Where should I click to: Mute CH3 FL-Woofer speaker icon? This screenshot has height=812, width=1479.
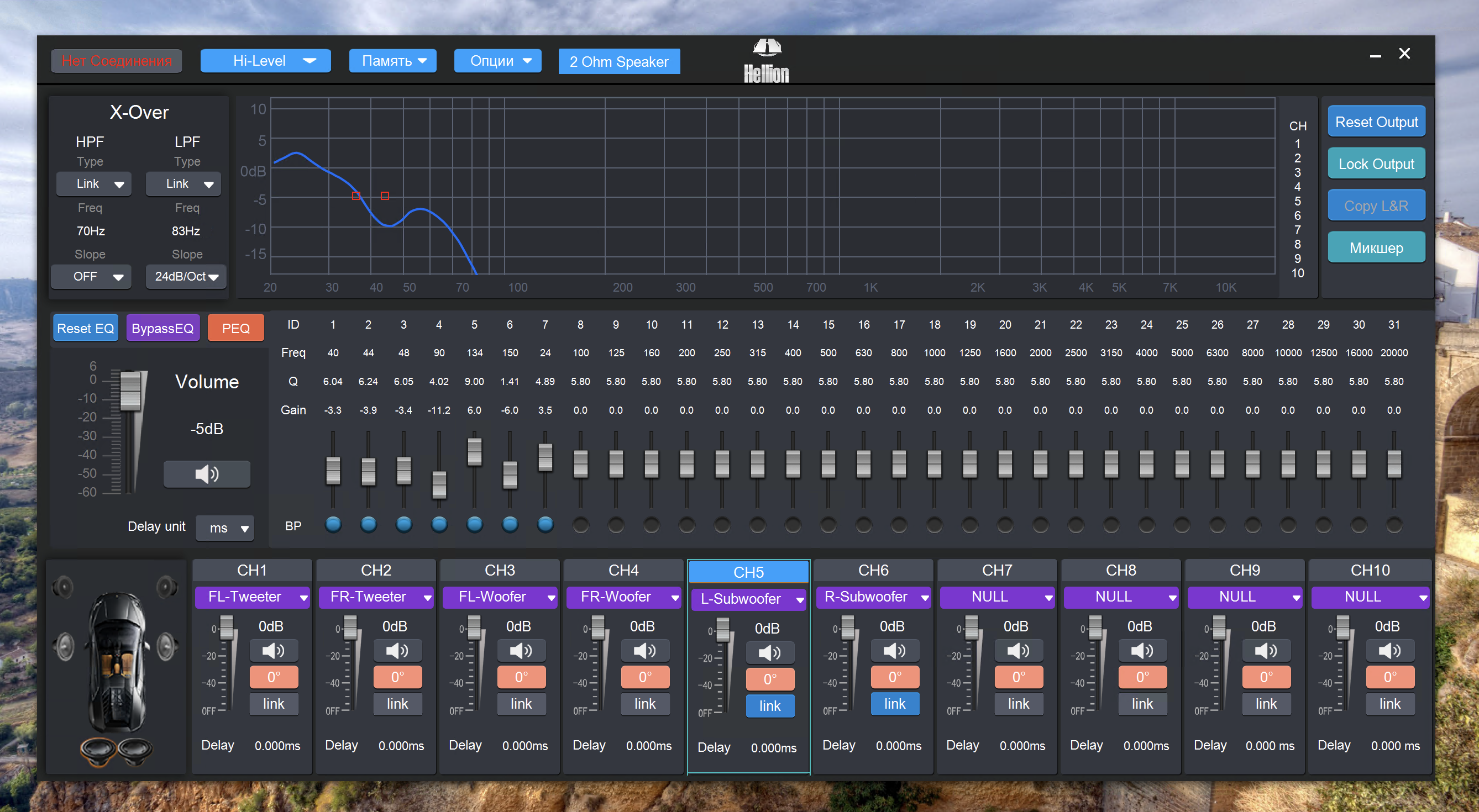(x=521, y=650)
